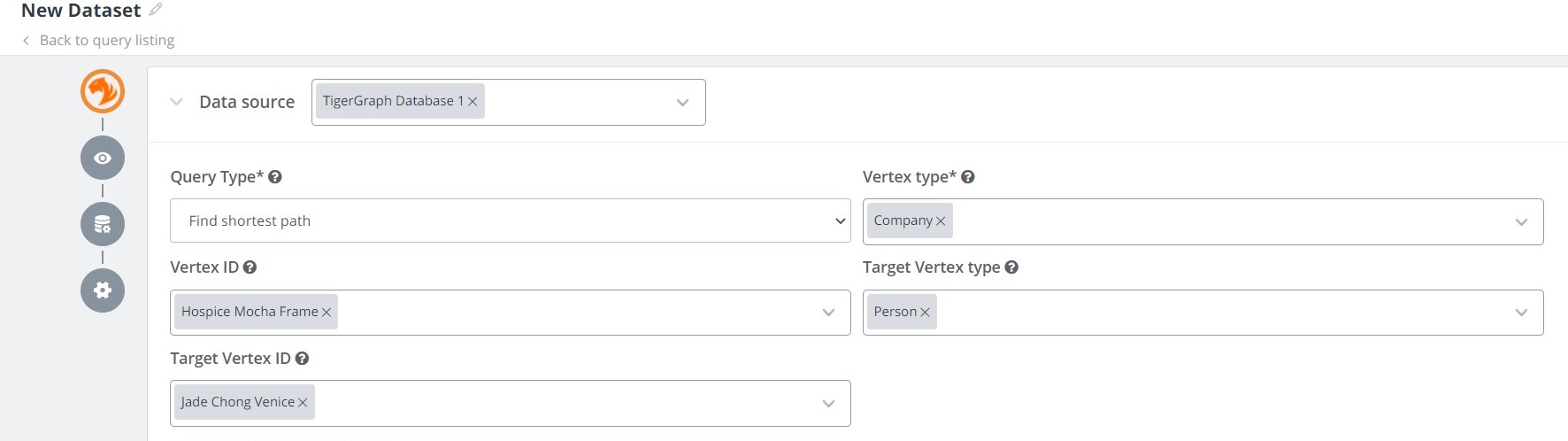Expand the Target Vertex ID dropdown arrow

pos(828,404)
